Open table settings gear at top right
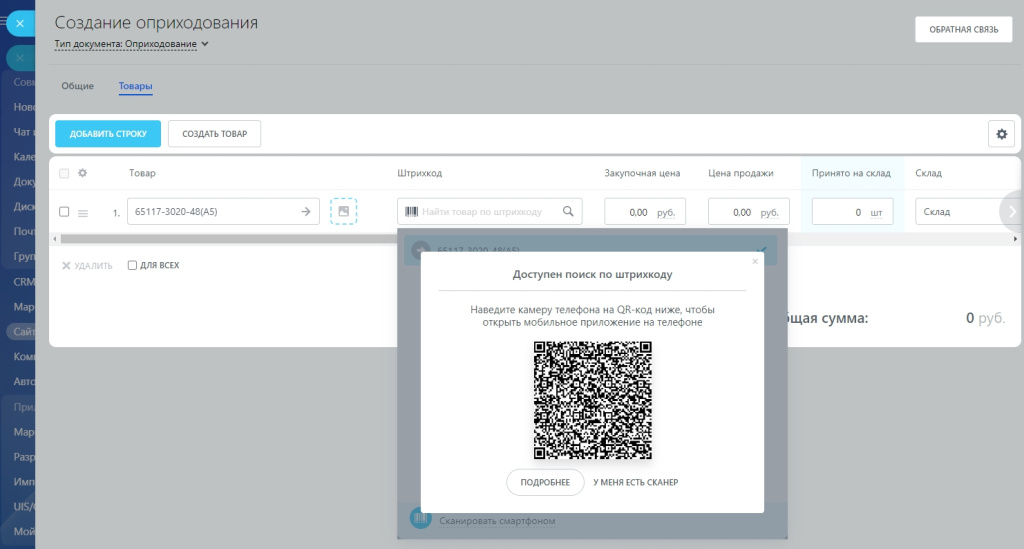This screenshot has width=1024, height=549. (x=1001, y=134)
